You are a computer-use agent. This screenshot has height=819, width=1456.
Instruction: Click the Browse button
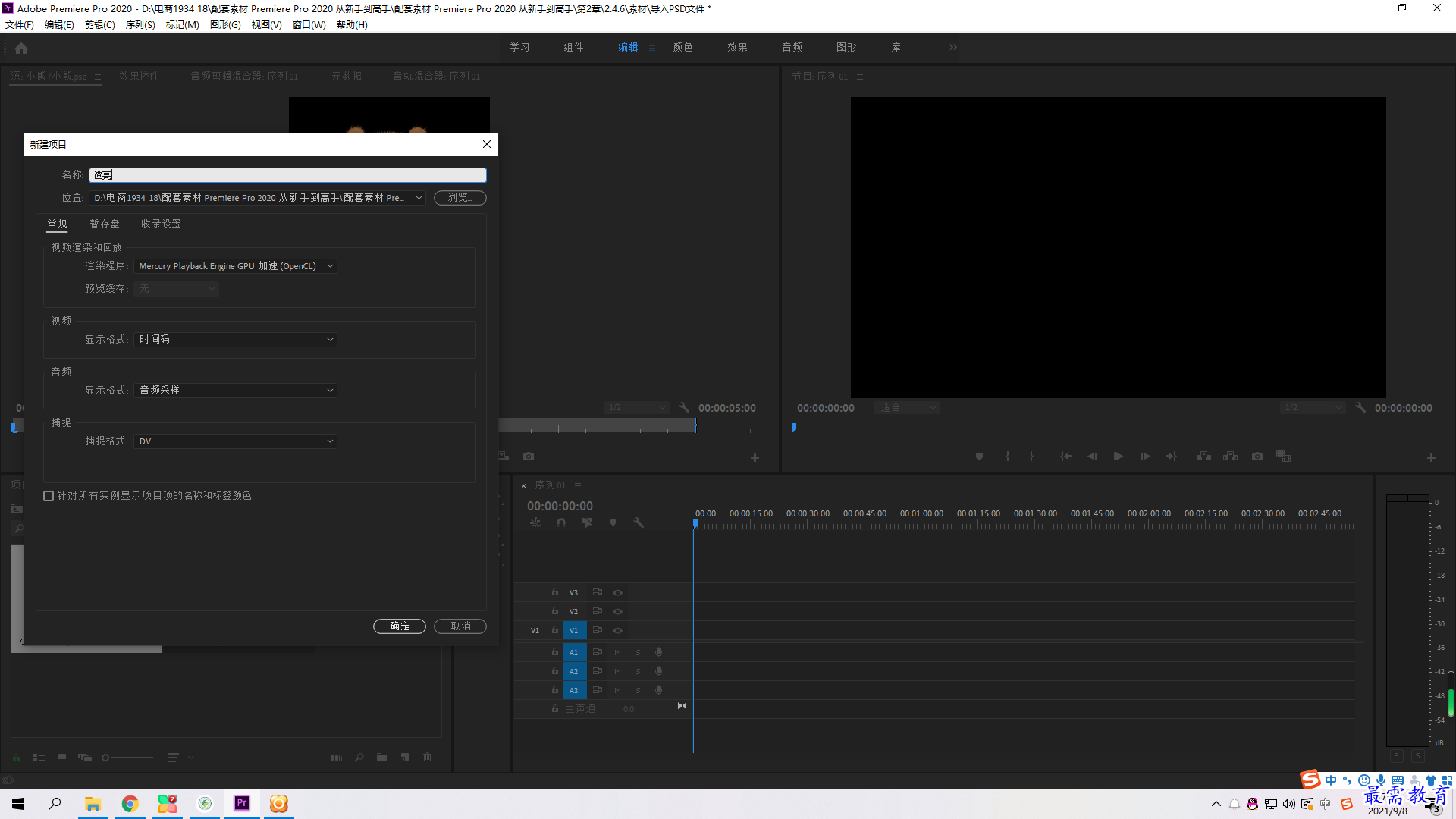[460, 198]
